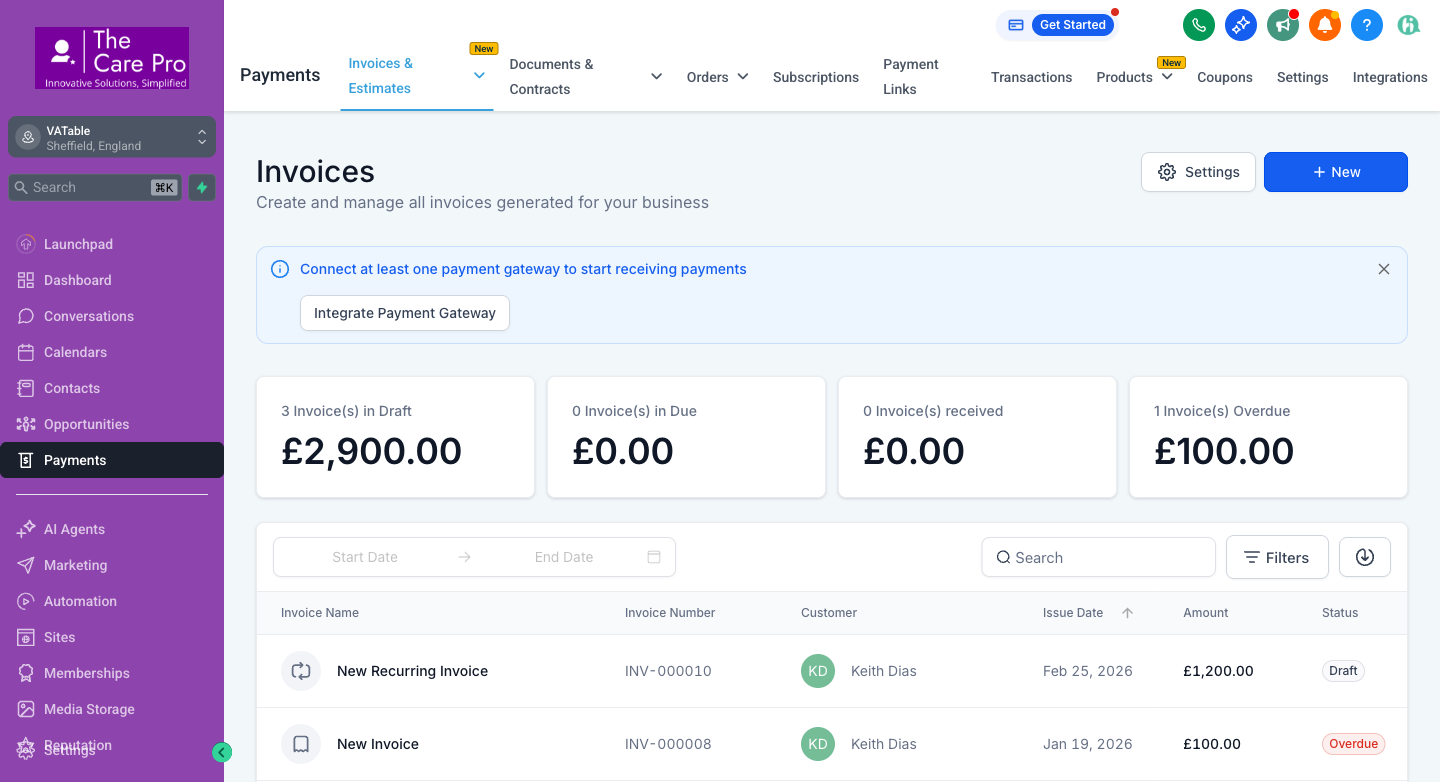Close the payment gateway info banner
This screenshot has height=782, width=1440.
[x=1383, y=269]
